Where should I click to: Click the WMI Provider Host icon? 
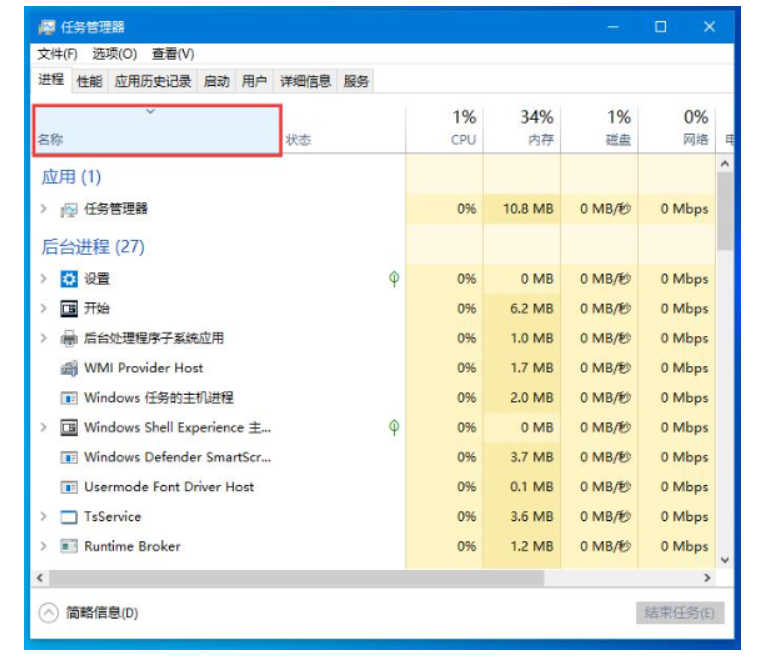click(x=69, y=368)
